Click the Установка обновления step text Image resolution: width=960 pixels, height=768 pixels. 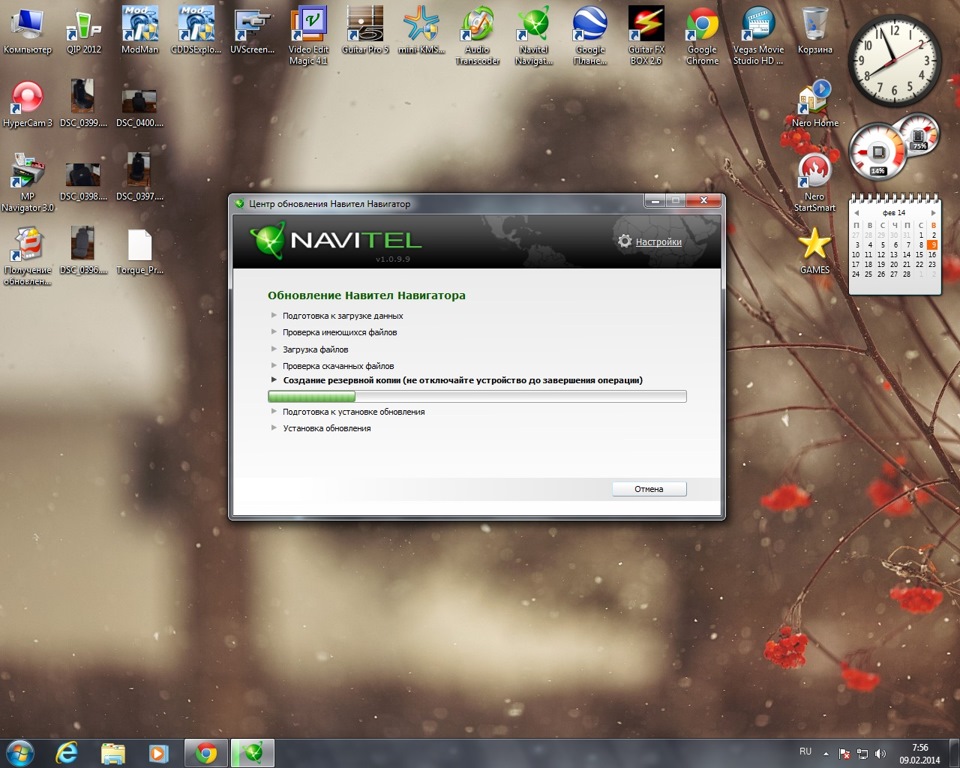click(327, 429)
